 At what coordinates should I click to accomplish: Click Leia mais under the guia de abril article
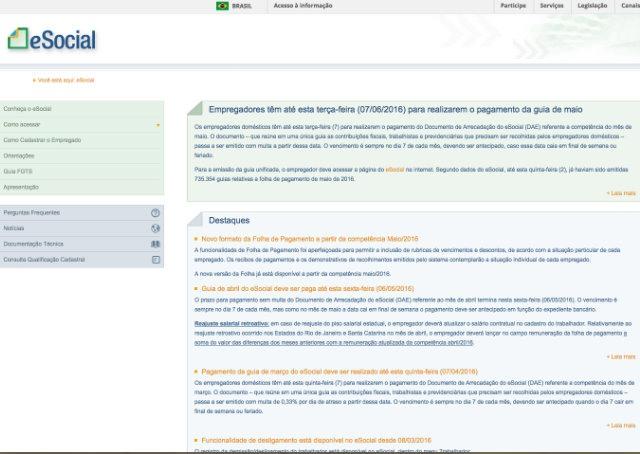point(621,357)
